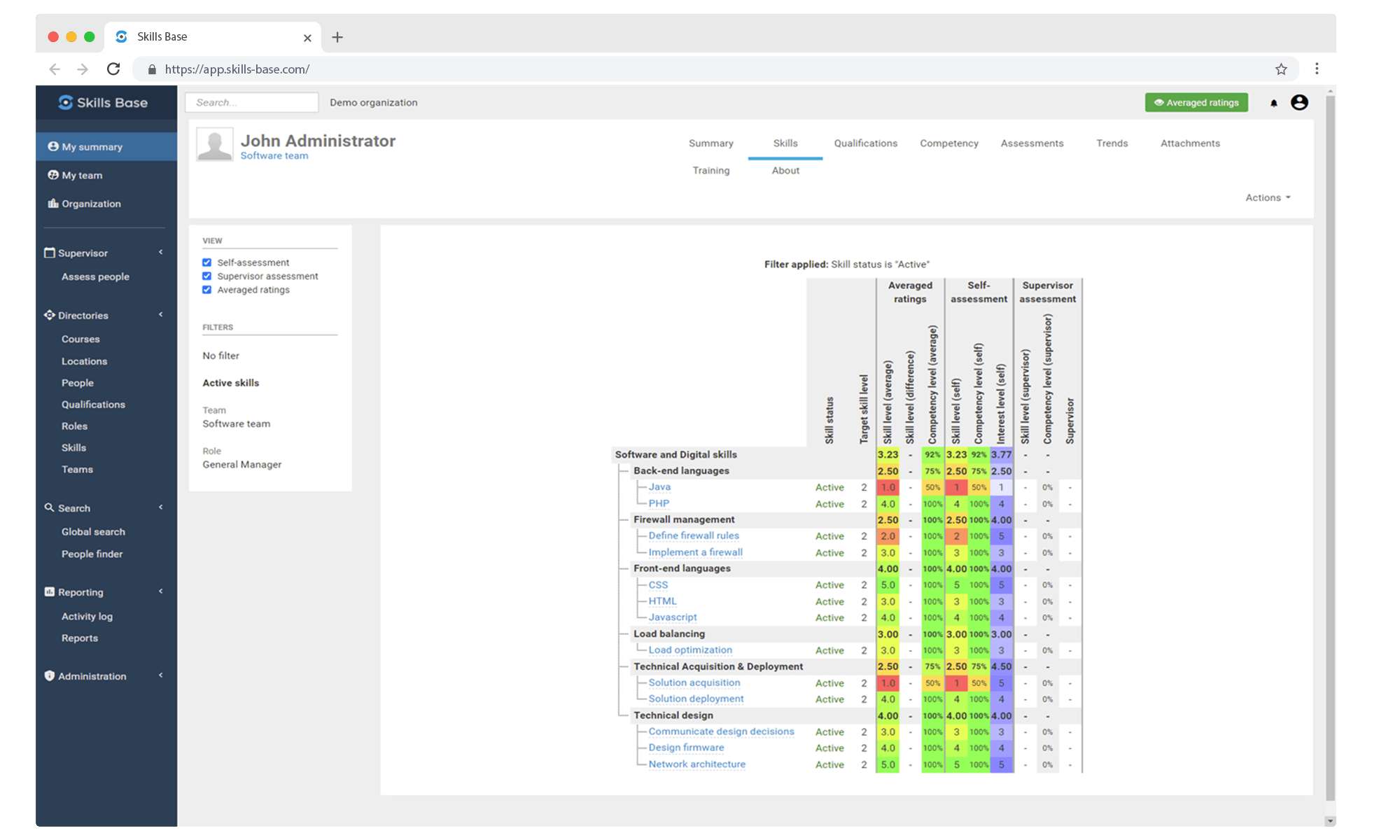This screenshot has height=840, width=1400.
Task: Toggle the Supervisor assessment checkbox
Action: pos(206,276)
